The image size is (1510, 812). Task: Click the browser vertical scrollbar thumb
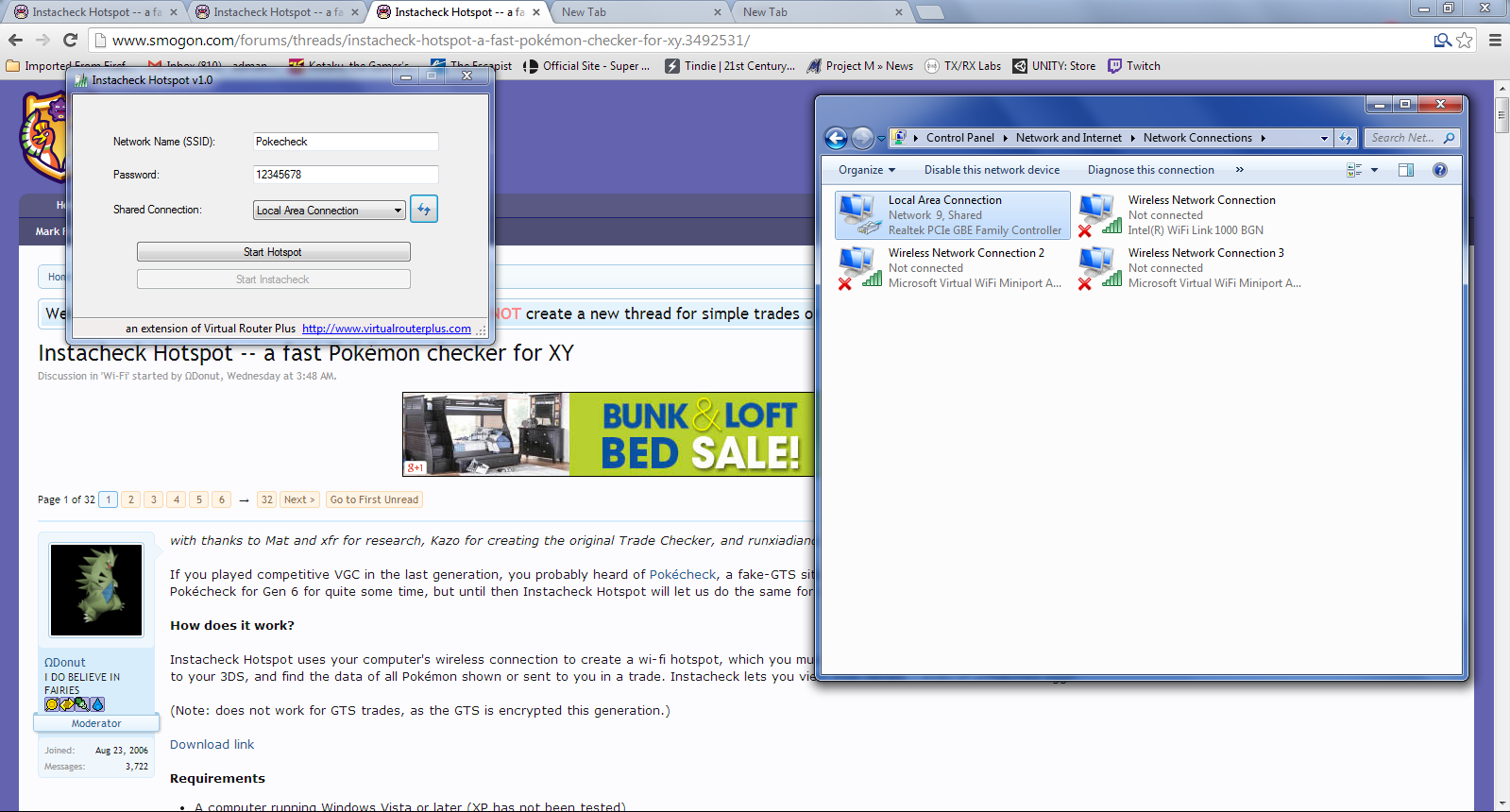point(1502,114)
